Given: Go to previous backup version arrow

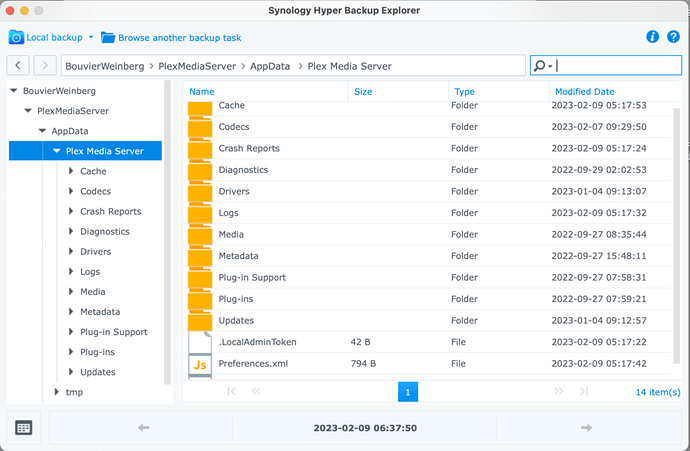Looking at the screenshot, I should click(x=143, y=427).
